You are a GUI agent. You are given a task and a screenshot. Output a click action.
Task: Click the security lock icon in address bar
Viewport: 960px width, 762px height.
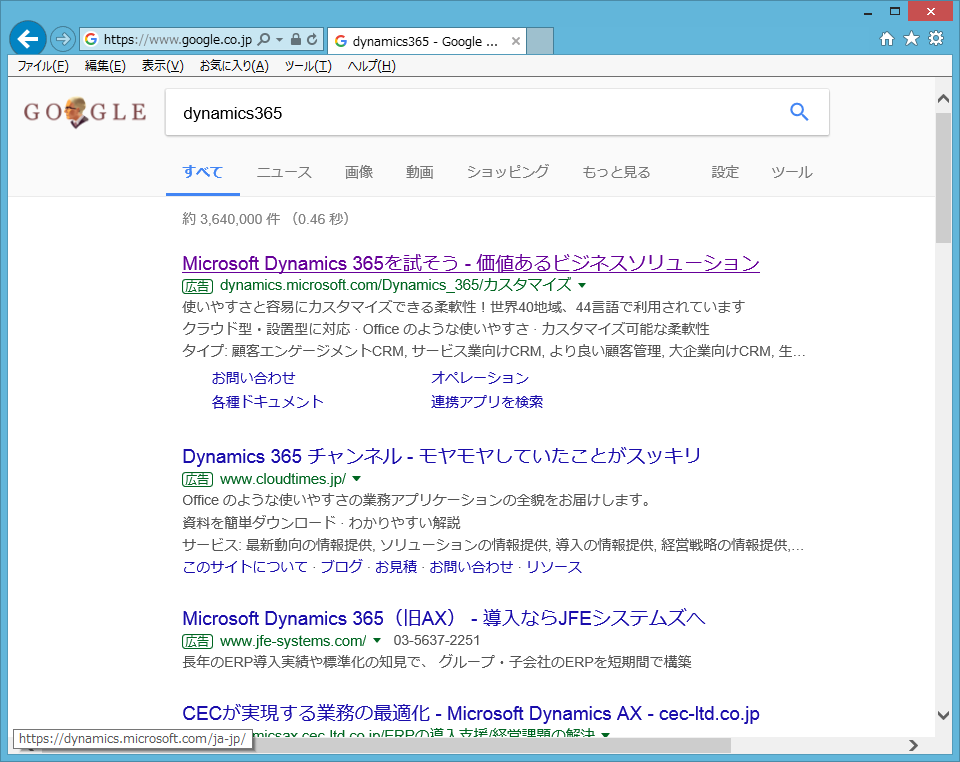pos(296,40)
